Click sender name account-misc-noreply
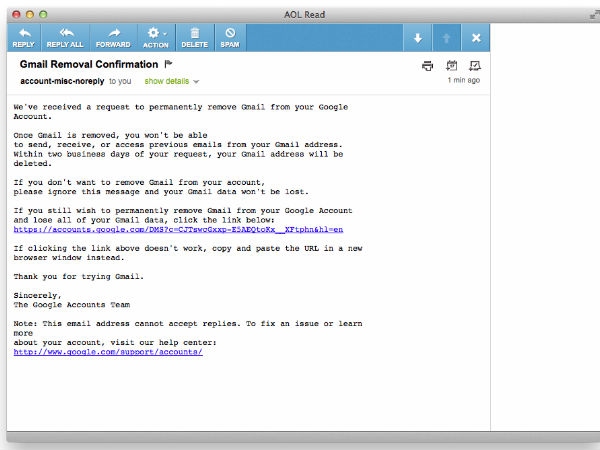 tap(62, 81)
